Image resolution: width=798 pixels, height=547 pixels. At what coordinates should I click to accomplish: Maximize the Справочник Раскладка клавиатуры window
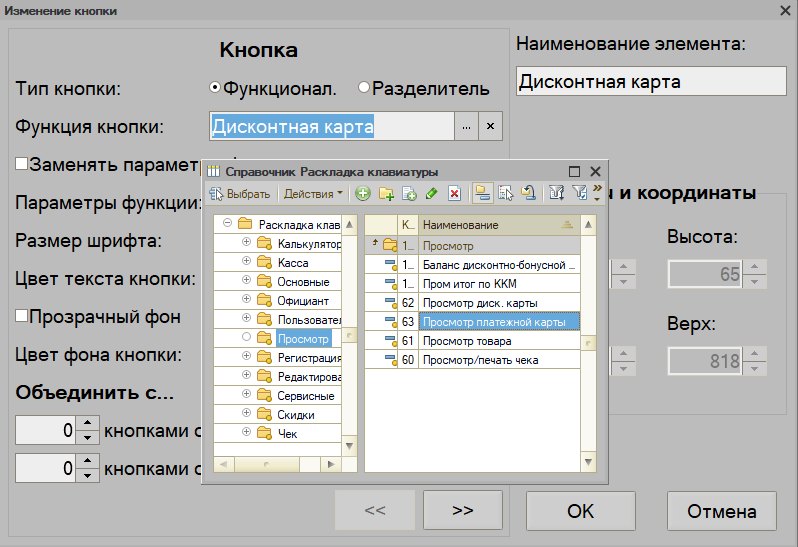point(574,171)
